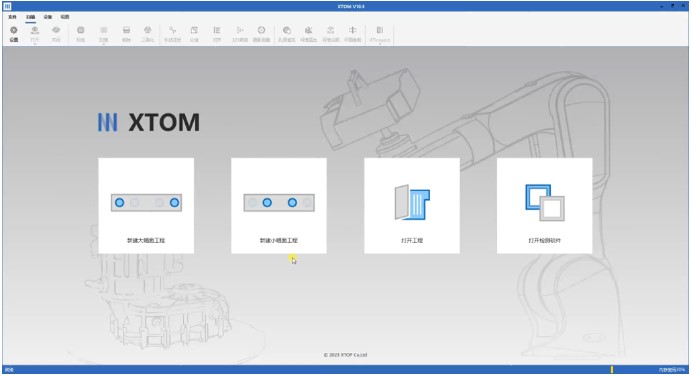Screen dimensions: 691x375
Task: Click the 打开工程 open project tile
Action: 412,206
